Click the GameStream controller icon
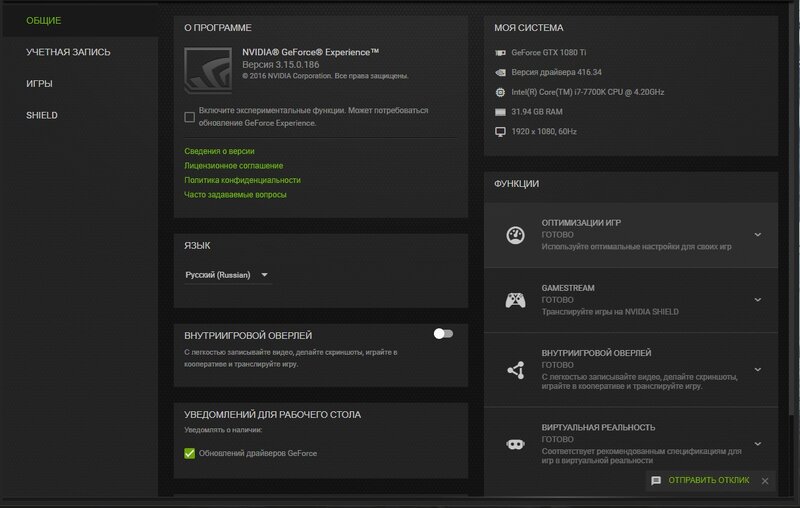The width and height of the screenshot is (800, 508). pyautogui.click(x=516, y=300)
